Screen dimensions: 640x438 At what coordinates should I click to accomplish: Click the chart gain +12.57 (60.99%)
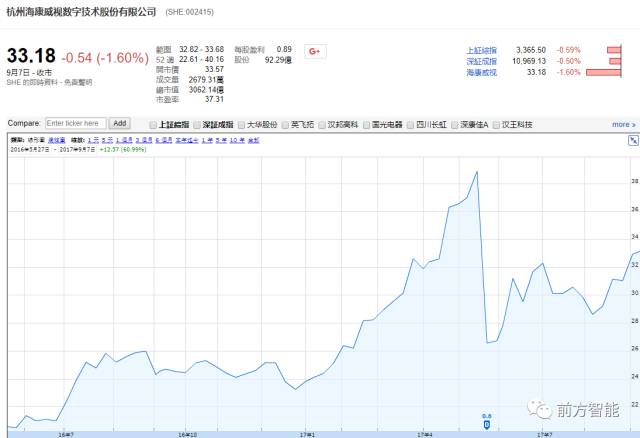click(x=123, y=149)
